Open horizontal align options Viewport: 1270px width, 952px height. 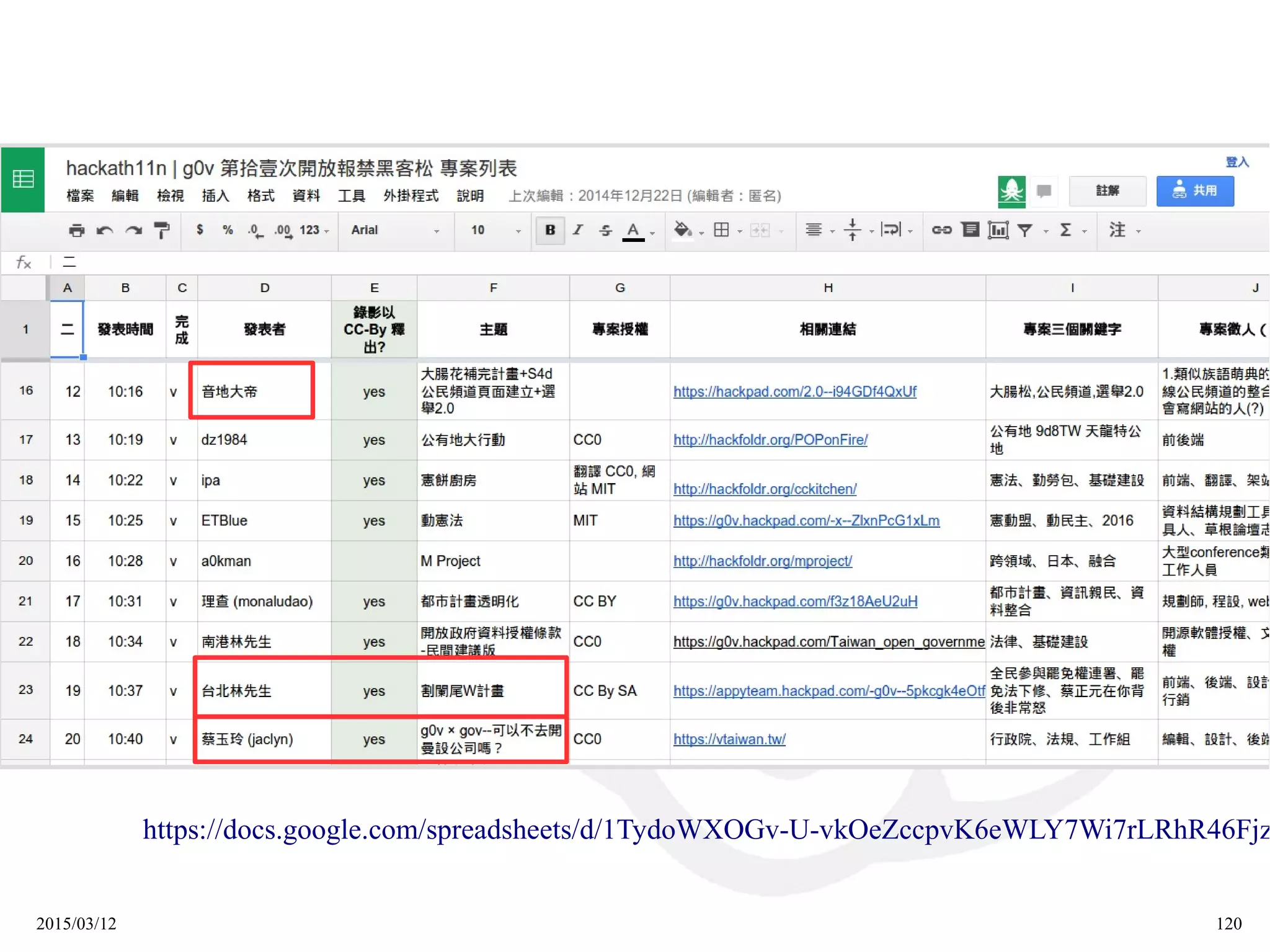pyautogui.click(x=814, y=230)
